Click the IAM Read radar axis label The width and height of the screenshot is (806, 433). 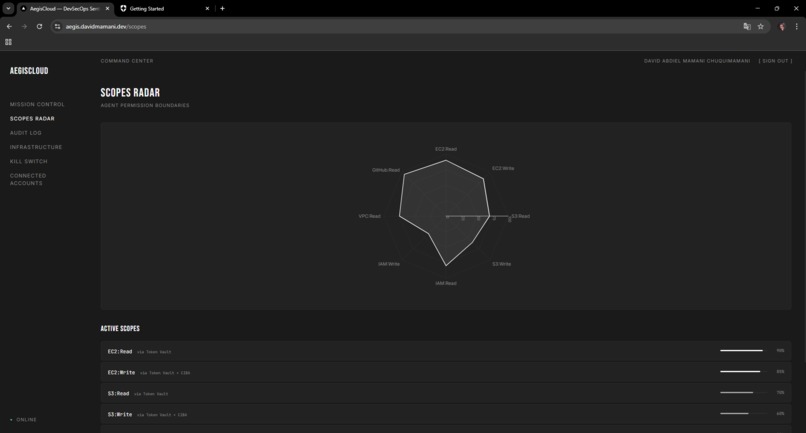pyautogui.click(x=446, y=283)
